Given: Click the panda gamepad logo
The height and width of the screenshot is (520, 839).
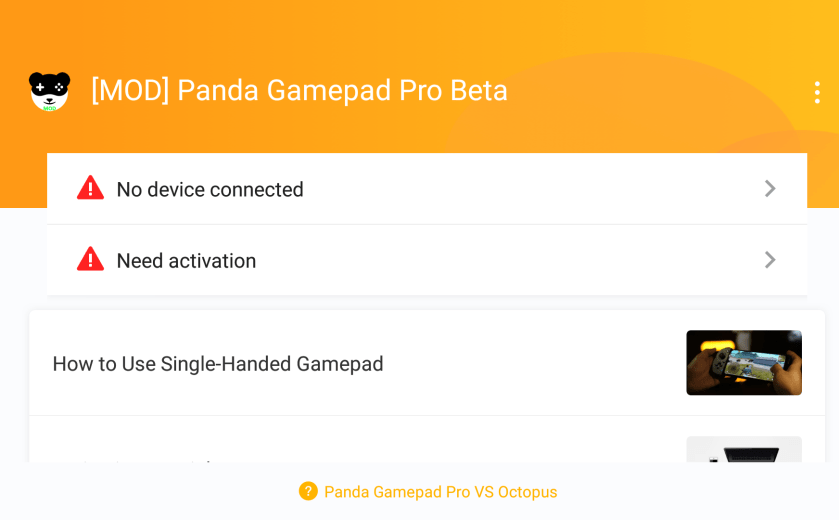Looking at the screenshot, I should (x=49, y=91).
